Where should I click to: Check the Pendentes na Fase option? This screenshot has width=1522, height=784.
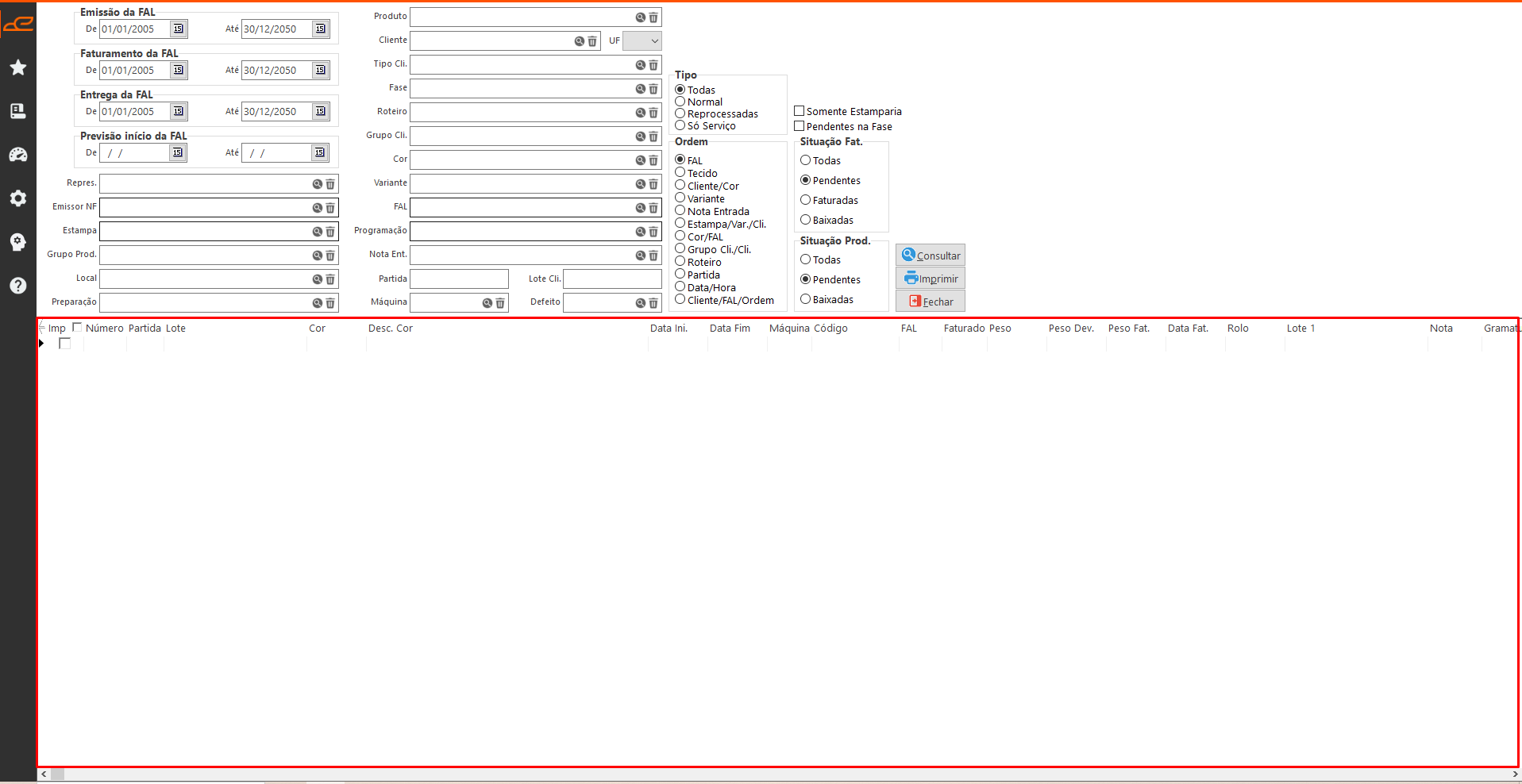coord(800,127)
